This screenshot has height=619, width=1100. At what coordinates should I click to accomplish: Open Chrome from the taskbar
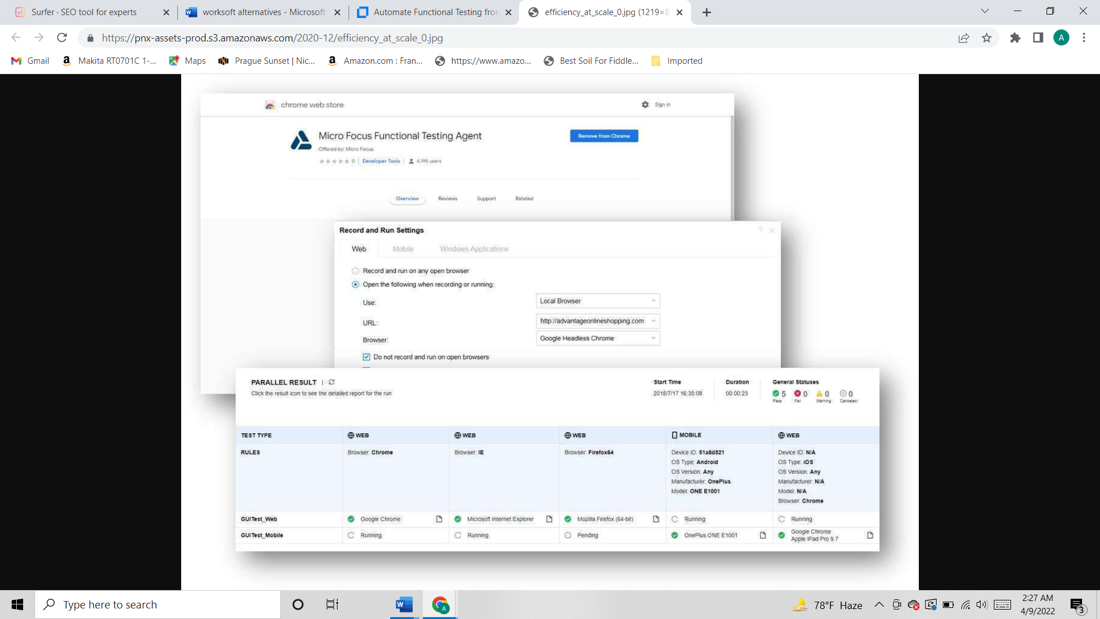click(x=441, y=604)
